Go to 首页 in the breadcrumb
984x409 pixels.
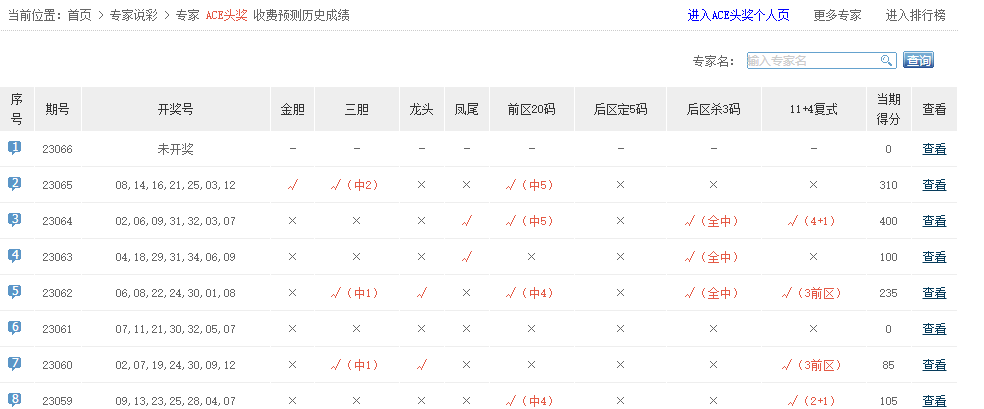(79, 15)
